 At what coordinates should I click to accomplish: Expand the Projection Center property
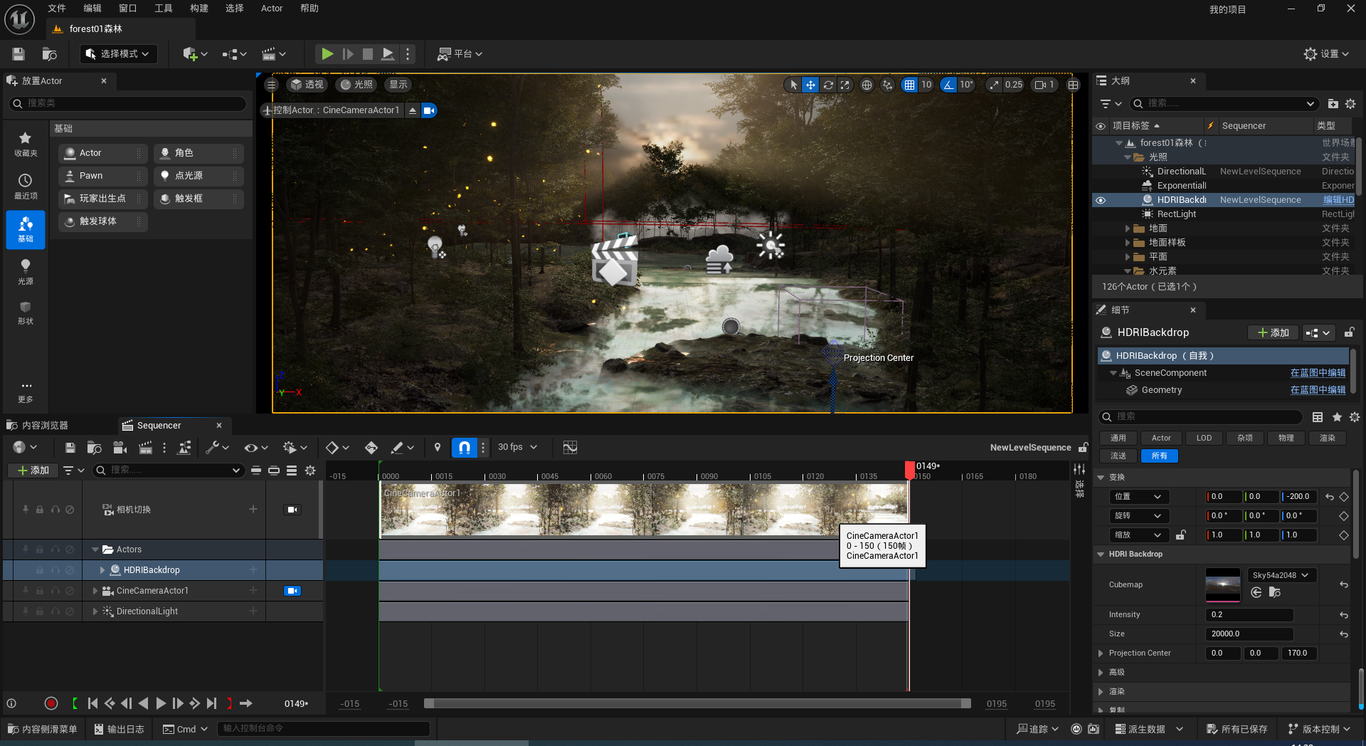pyautogui.click(x=1101, y=653)
